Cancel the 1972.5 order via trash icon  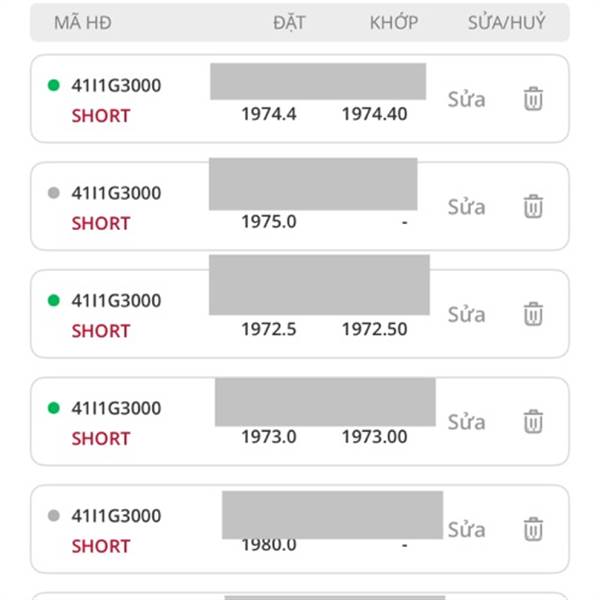pyautogui.click(x=533, y=314)
